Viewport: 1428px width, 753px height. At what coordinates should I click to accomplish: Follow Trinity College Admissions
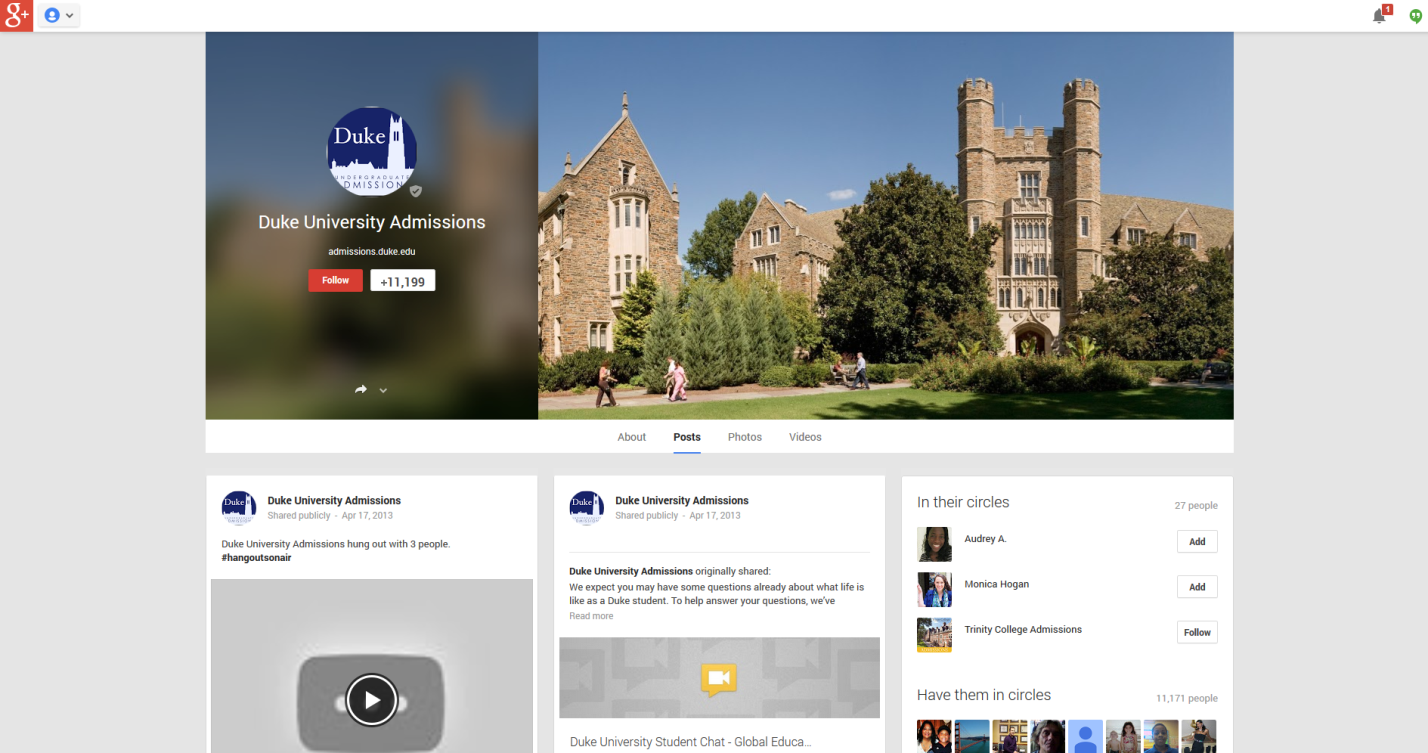(x=1196, y=632)
